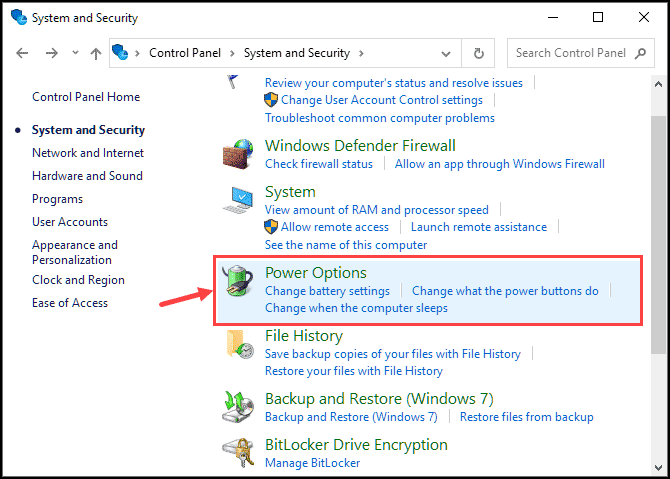
Task: Open Control Panel Home in sidebar
Action: 86,97
